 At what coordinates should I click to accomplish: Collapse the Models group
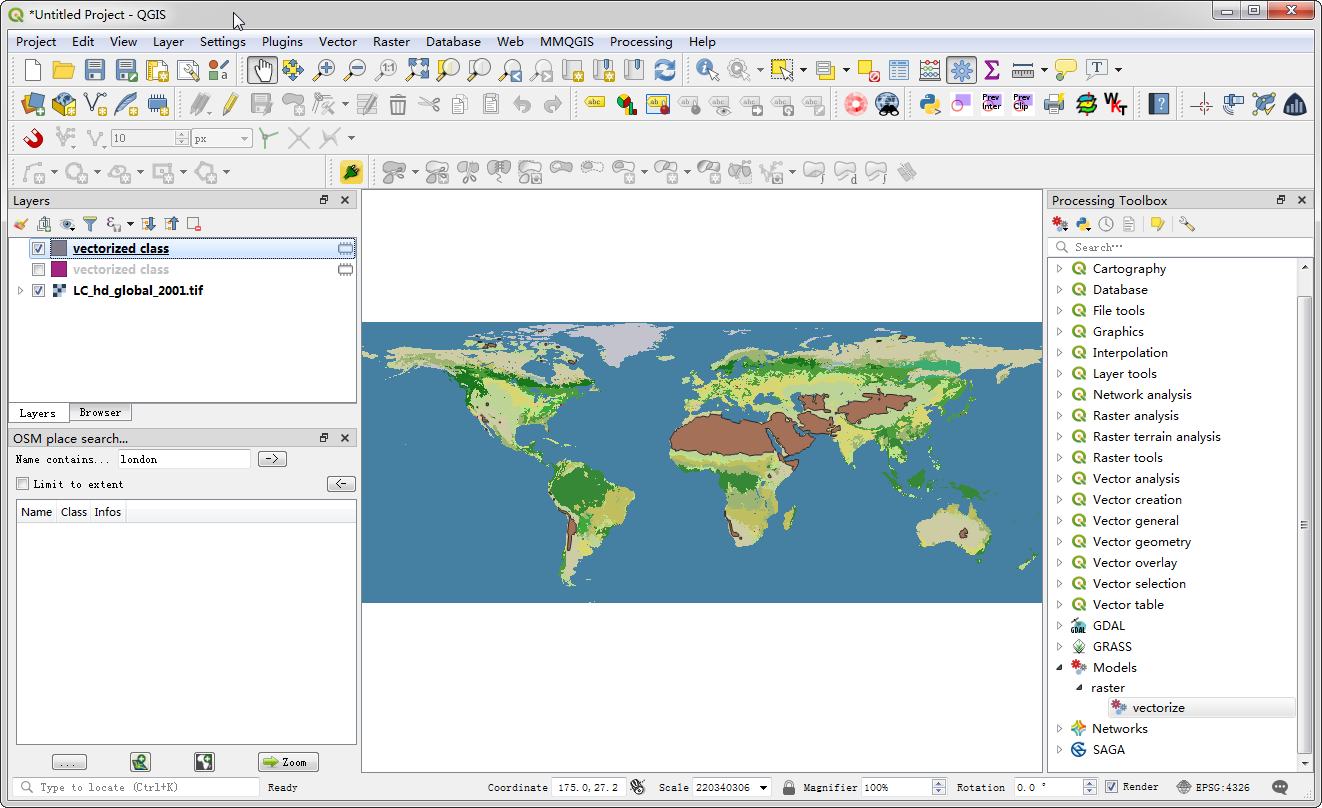click(x=1060, y=668)
